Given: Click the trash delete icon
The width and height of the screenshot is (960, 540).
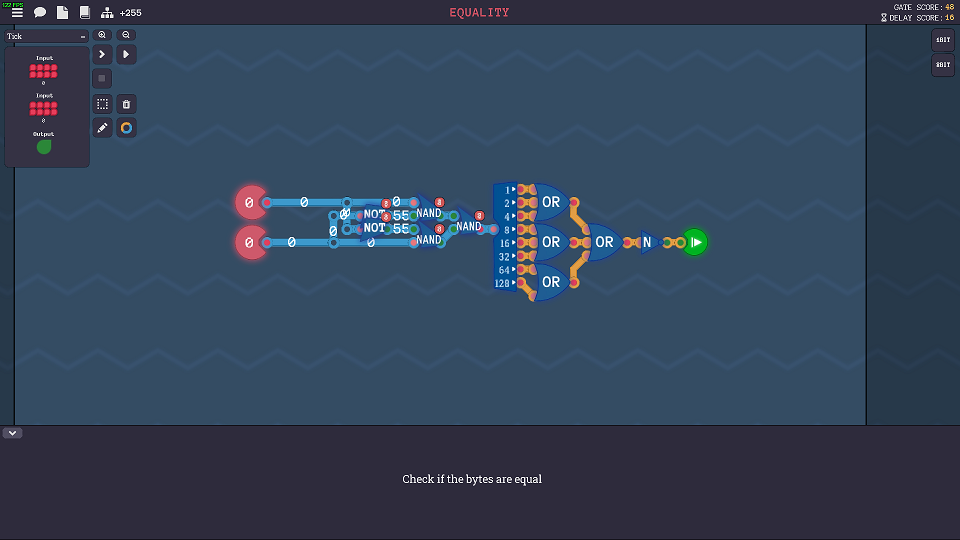Looking at the screenshot, I should (126, 104).
